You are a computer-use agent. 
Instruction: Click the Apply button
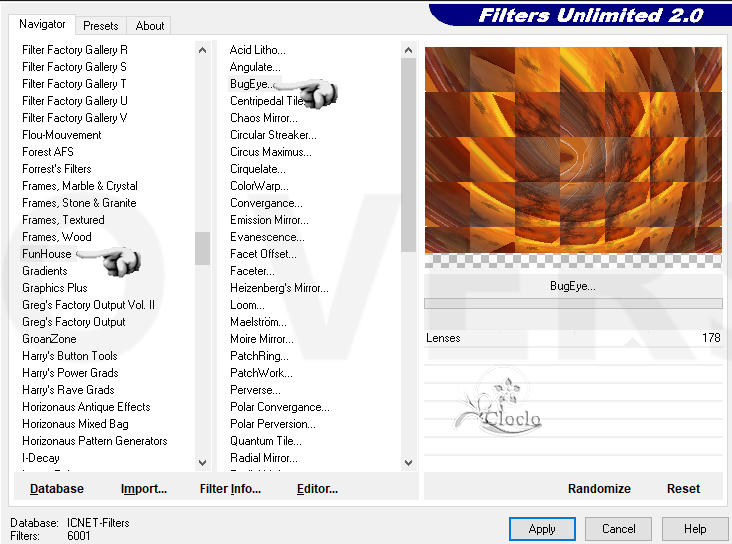point(542,529)
